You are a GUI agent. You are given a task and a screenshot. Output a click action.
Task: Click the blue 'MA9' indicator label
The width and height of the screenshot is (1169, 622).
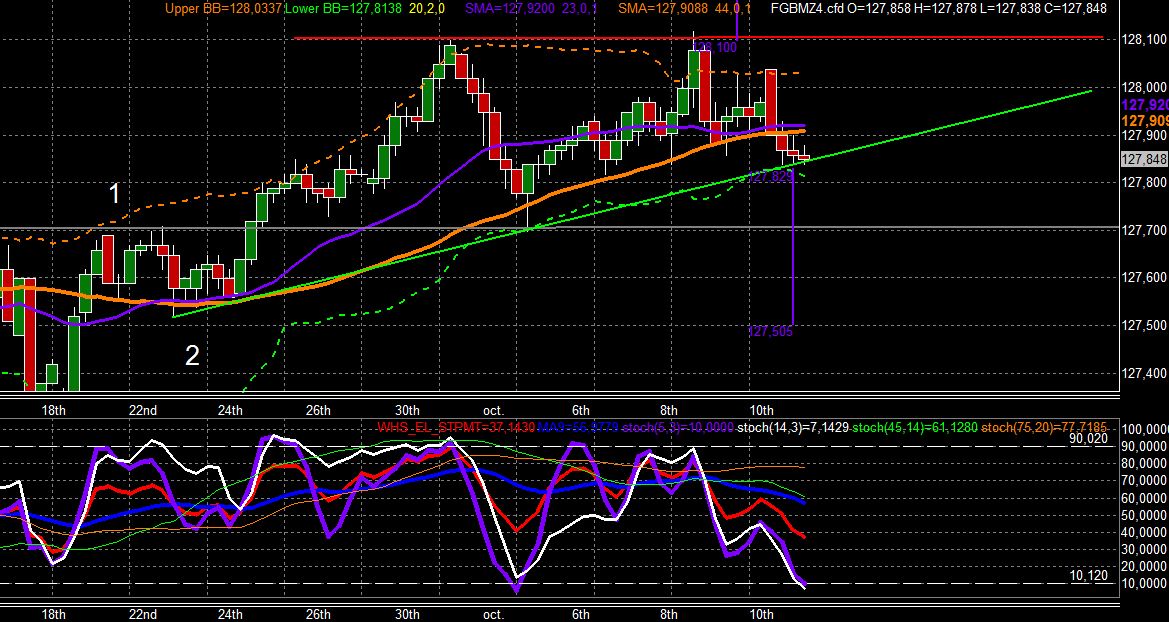[579, 428]
